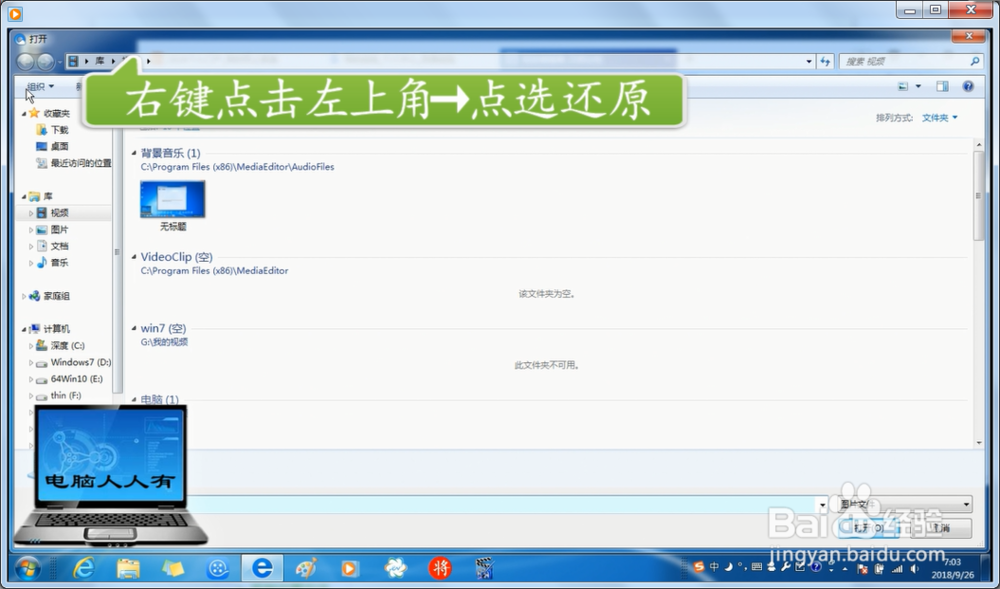Open Internet Explorer from the taskbar
Image resolution: width=1000 pixels, height=589 pixels.
click(84, 567)
